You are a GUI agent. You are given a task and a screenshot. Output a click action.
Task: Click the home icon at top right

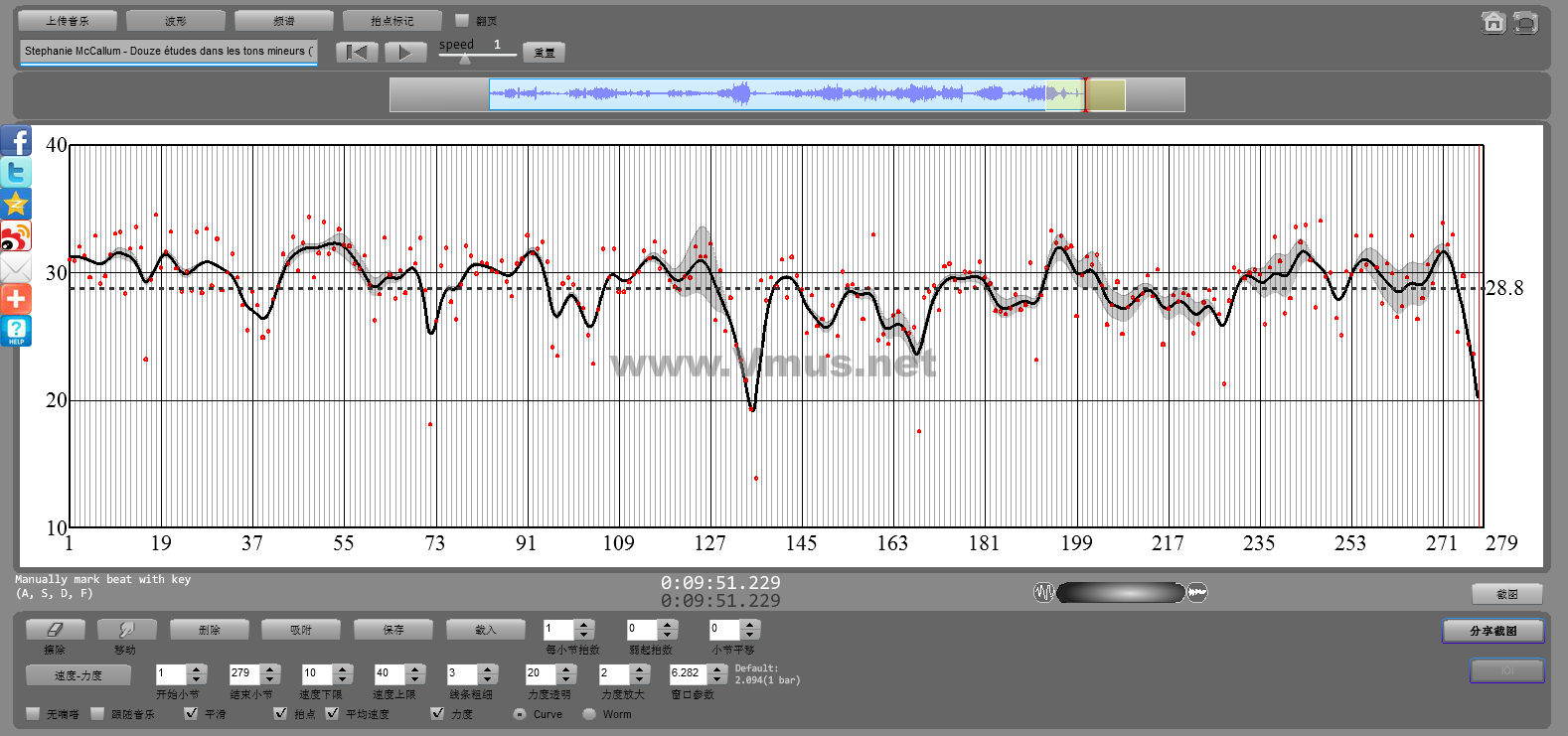pyautogui.click(x=1492, y=23)
